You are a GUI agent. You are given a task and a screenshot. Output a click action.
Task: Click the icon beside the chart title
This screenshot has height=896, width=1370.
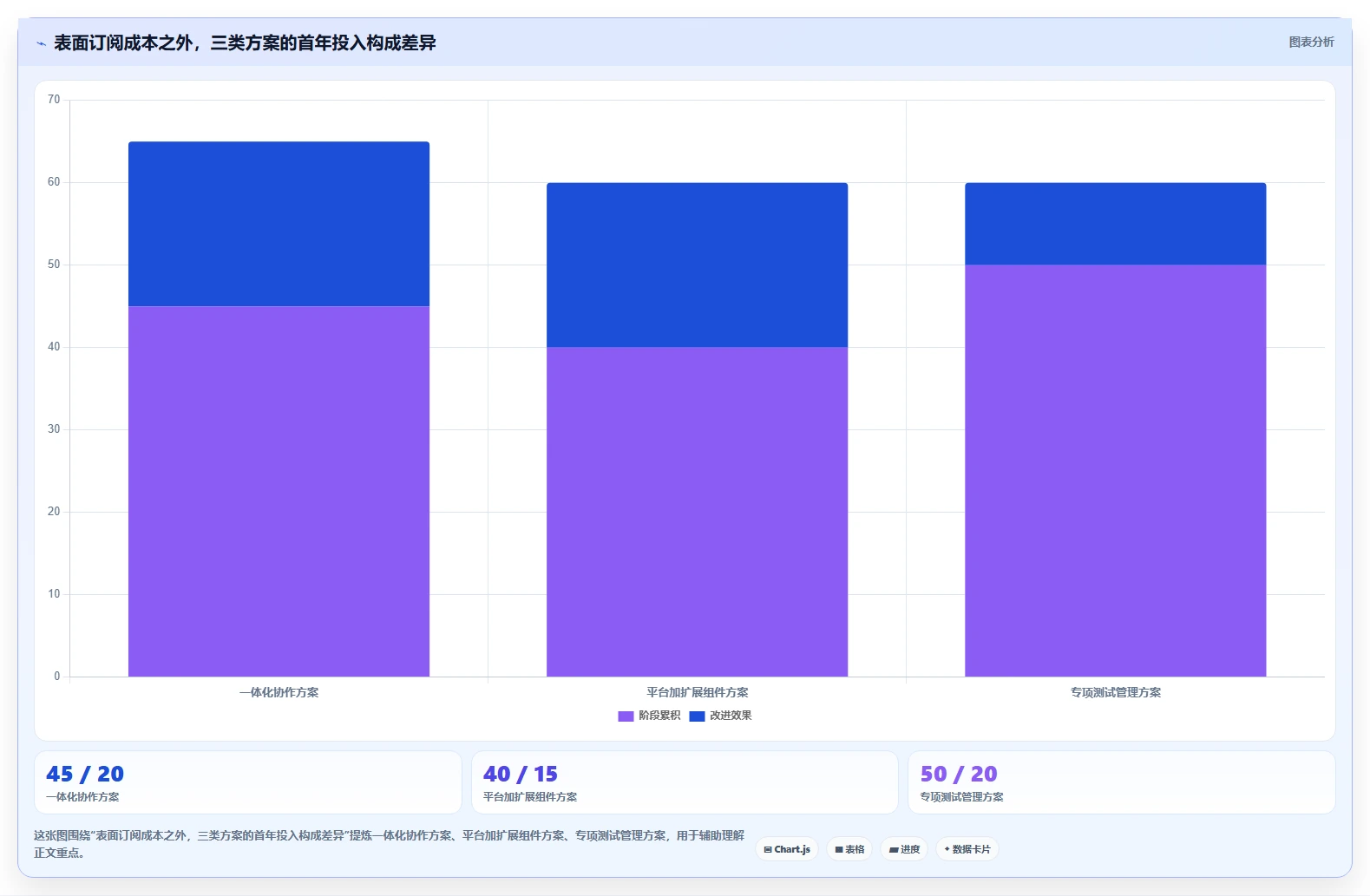(41, 43)
